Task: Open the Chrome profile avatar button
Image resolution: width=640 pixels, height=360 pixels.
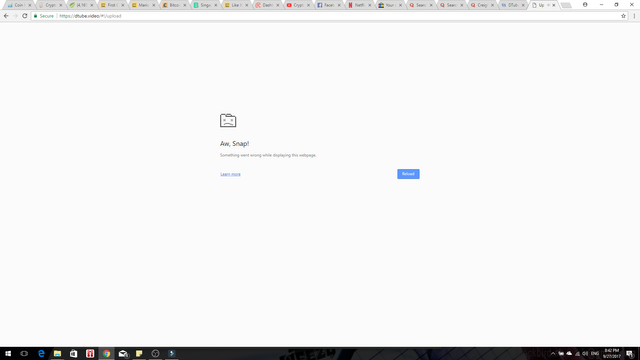Action: [x=585, y=4]
